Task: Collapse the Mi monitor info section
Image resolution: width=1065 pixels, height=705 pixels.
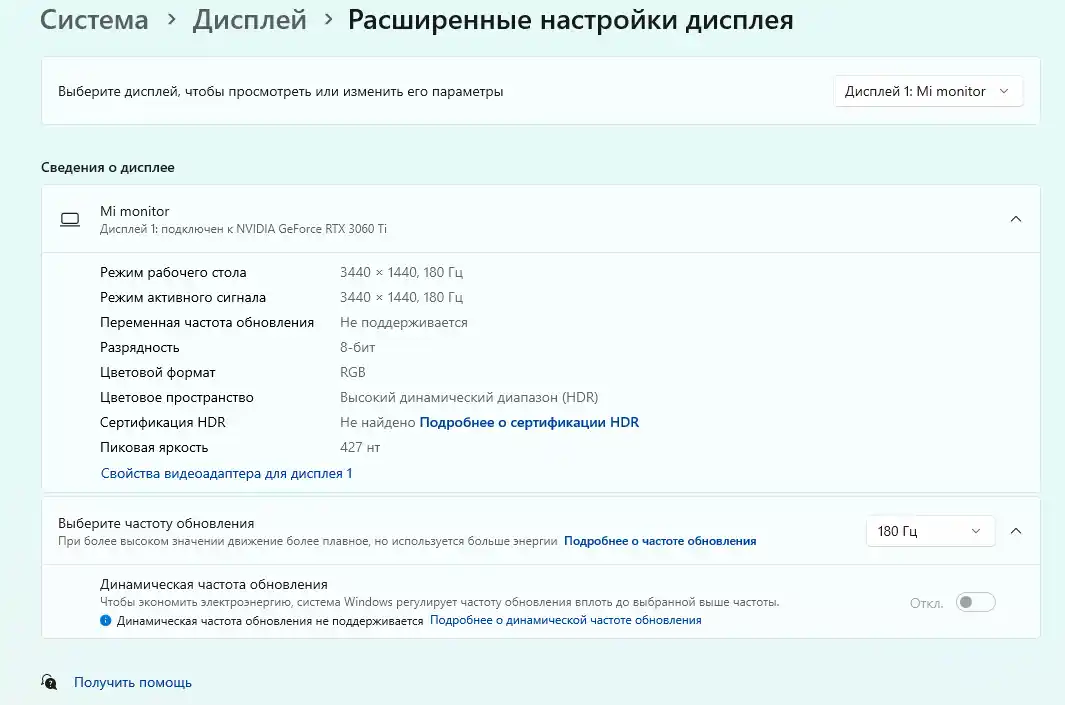Action: 1015,219
